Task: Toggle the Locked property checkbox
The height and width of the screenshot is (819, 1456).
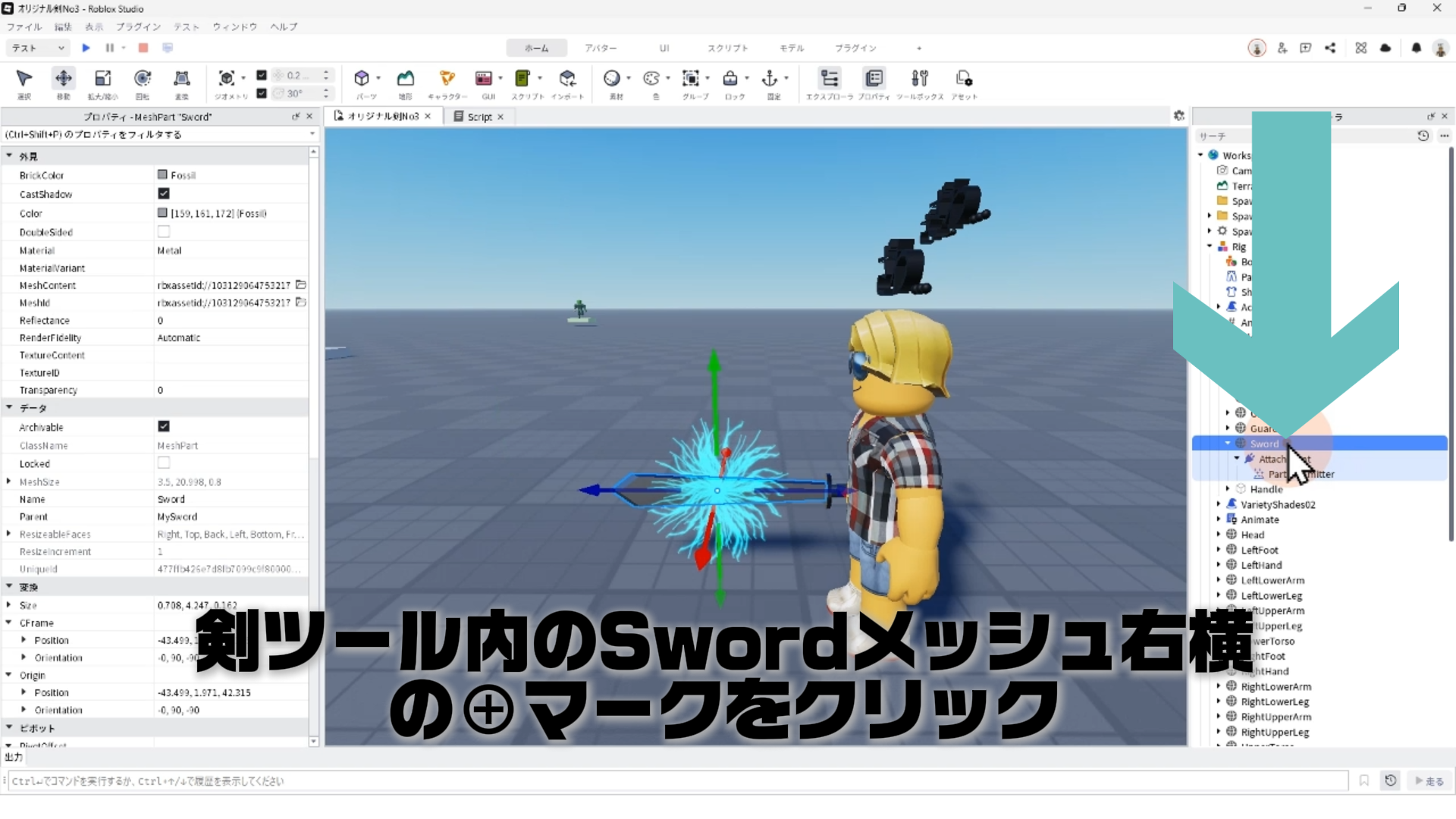Action: [164, 463]
